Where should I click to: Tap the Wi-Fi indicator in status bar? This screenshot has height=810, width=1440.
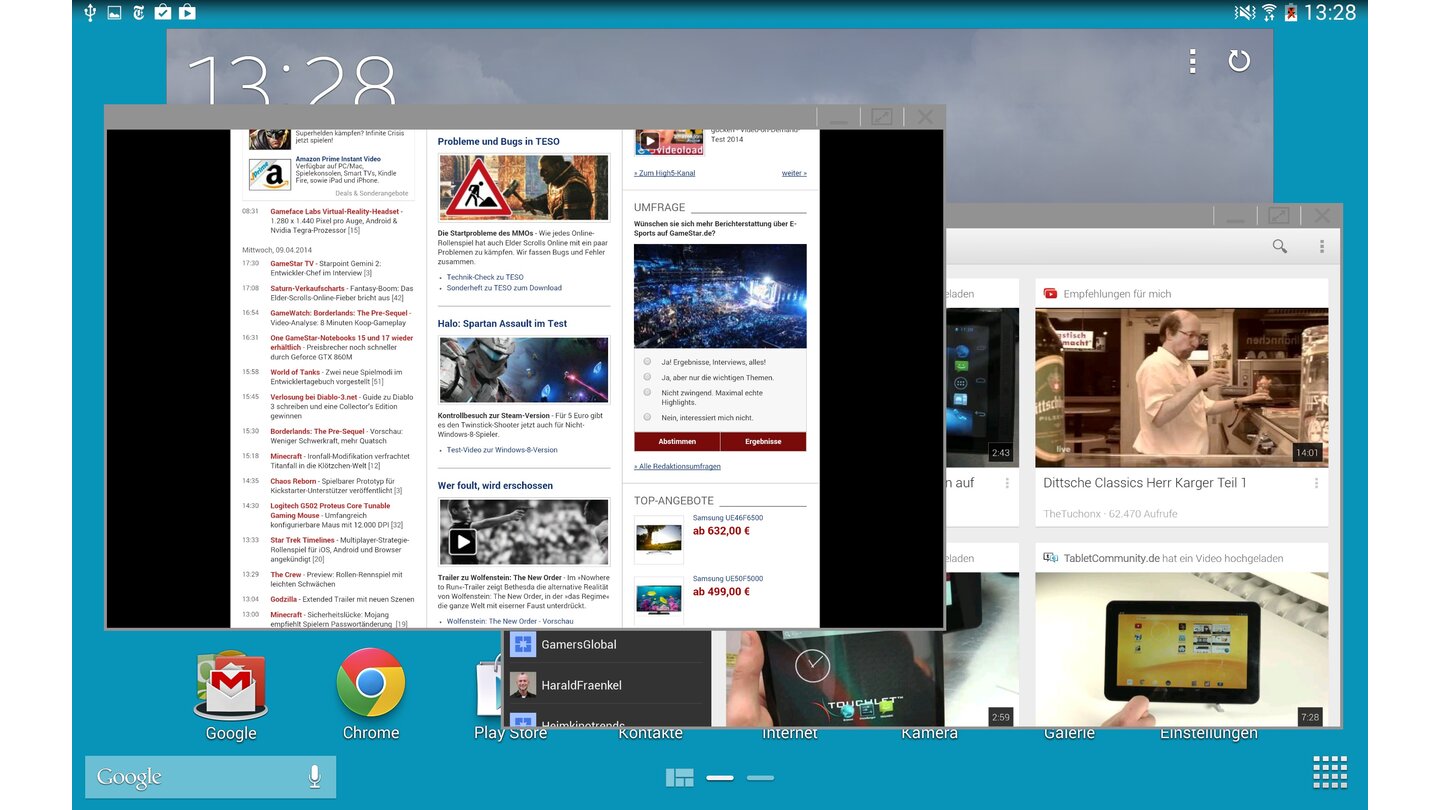click(x=1269, y=12)
